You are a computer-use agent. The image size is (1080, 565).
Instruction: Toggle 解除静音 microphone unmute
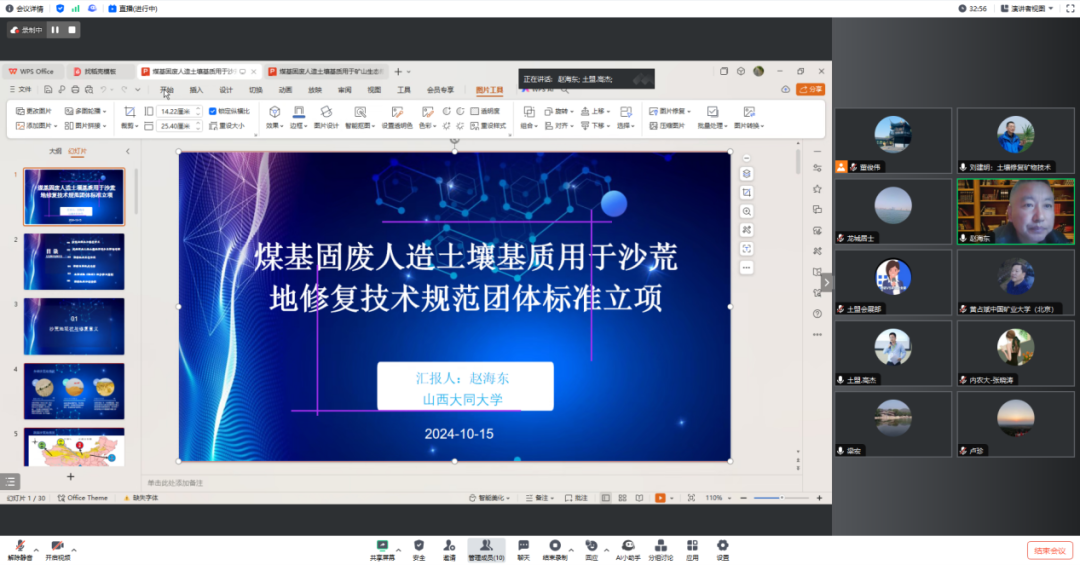(x=19, y=550)
